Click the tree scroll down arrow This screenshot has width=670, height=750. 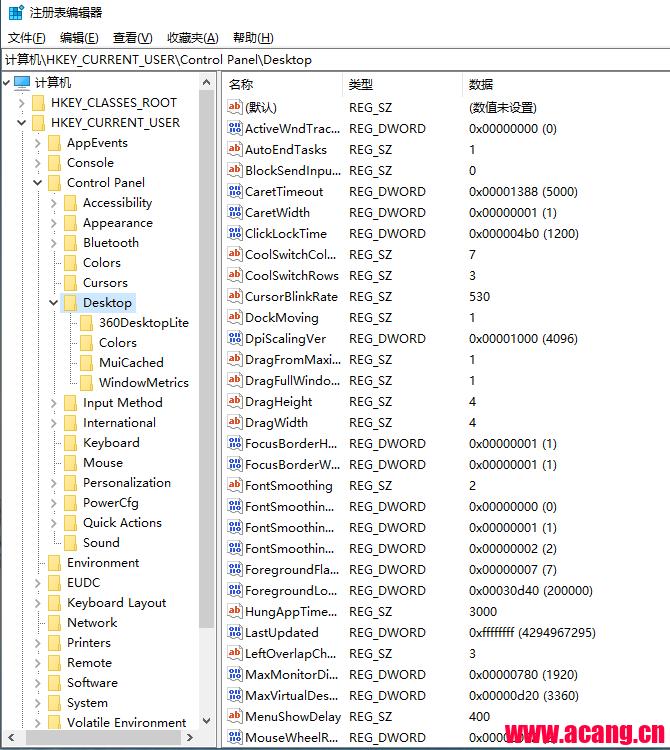click(207, 721)
